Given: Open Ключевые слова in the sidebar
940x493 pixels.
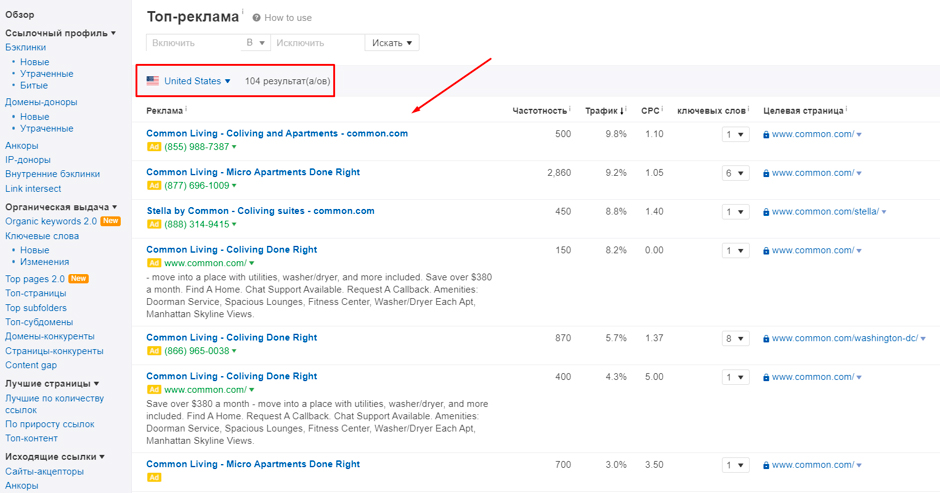Looking at the screenshot, I should (42, 236).
